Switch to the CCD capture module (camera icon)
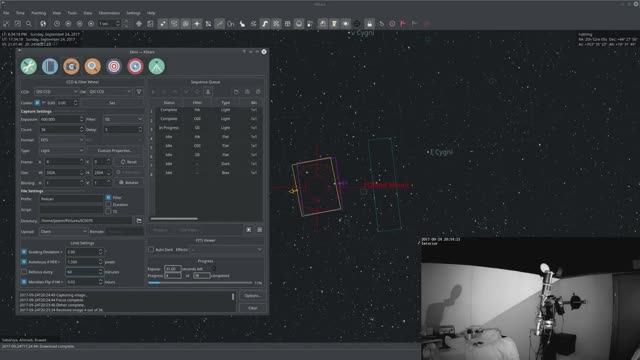Screen dimensions: 640x360 pyautogui.click(x=71, y=66)
